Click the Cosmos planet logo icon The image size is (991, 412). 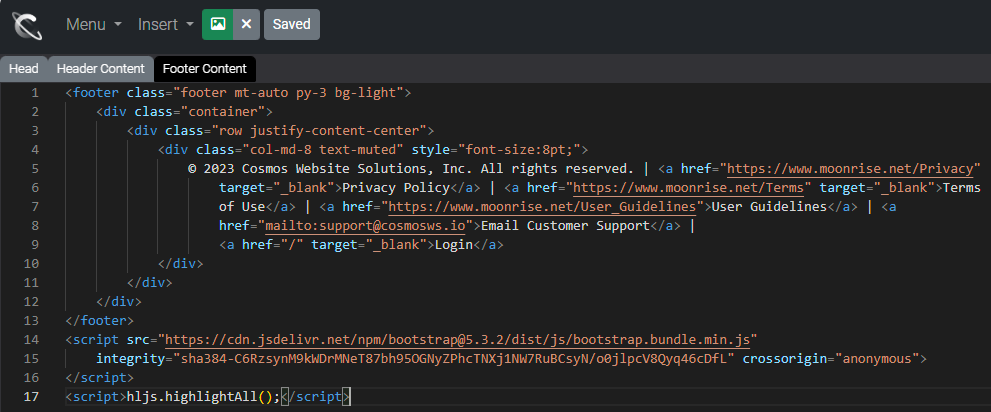[x=27, y=25]
